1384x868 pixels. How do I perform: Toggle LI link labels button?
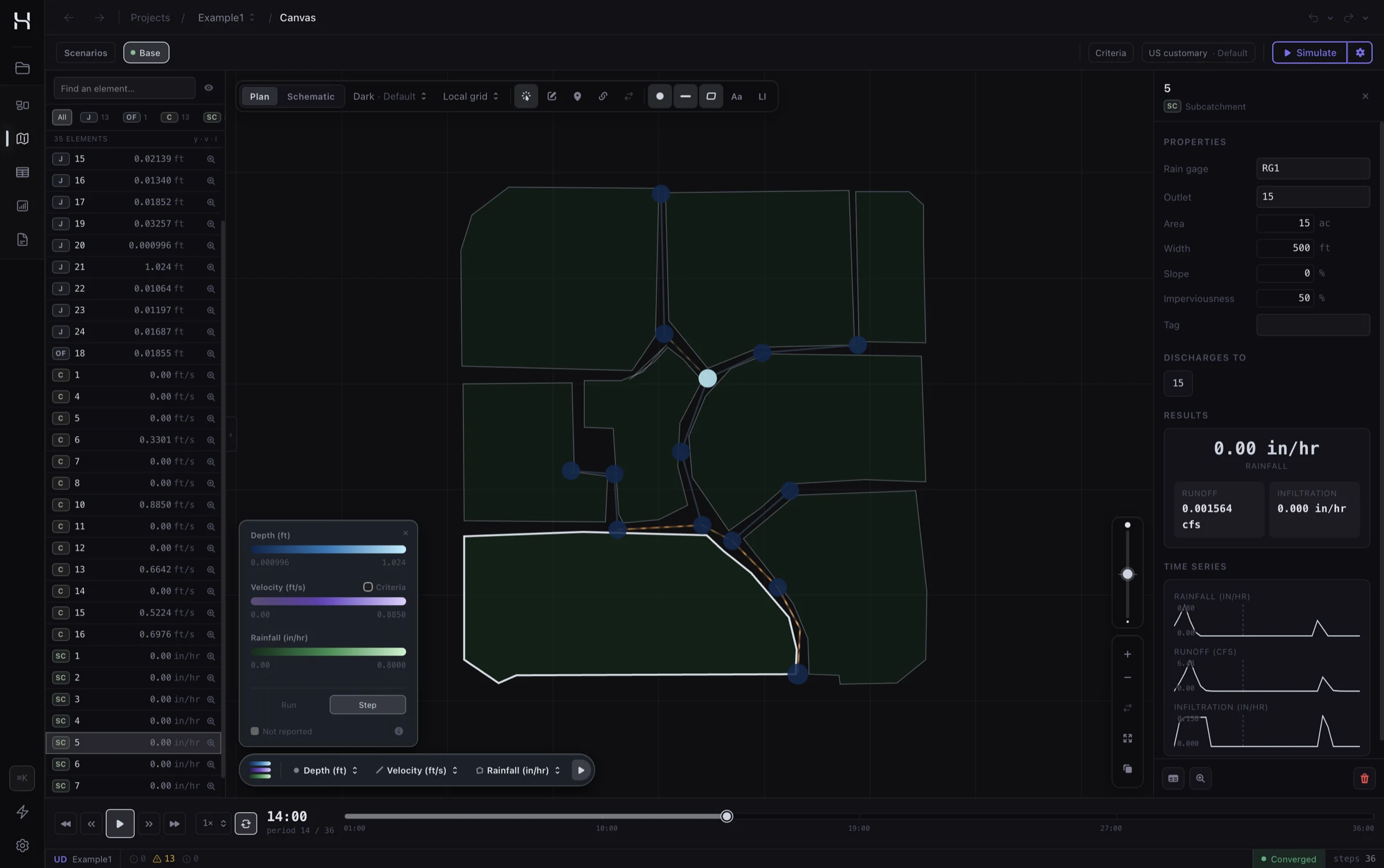pos(762,96)
